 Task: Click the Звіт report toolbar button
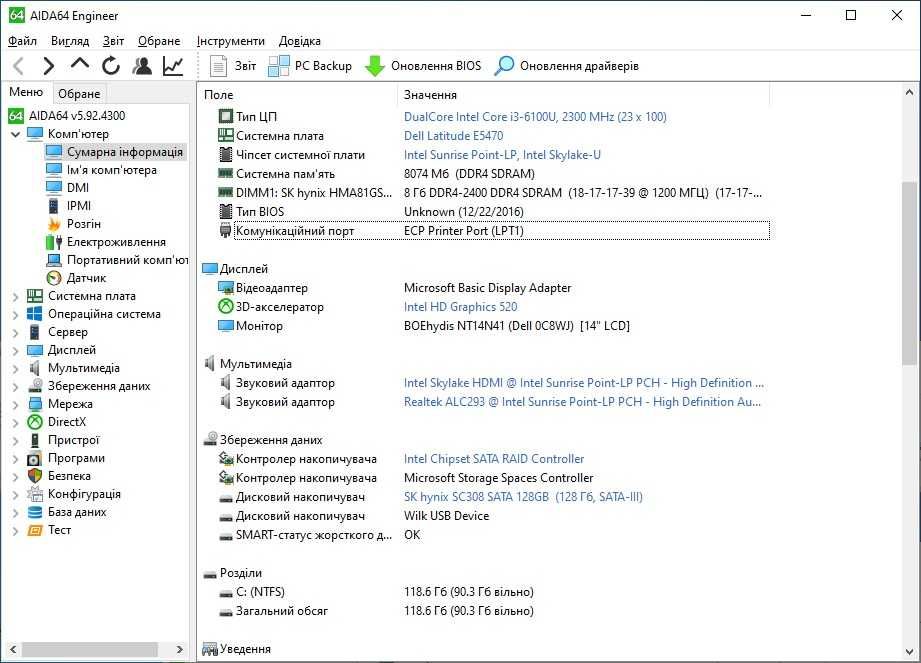[x=233, y=66]
